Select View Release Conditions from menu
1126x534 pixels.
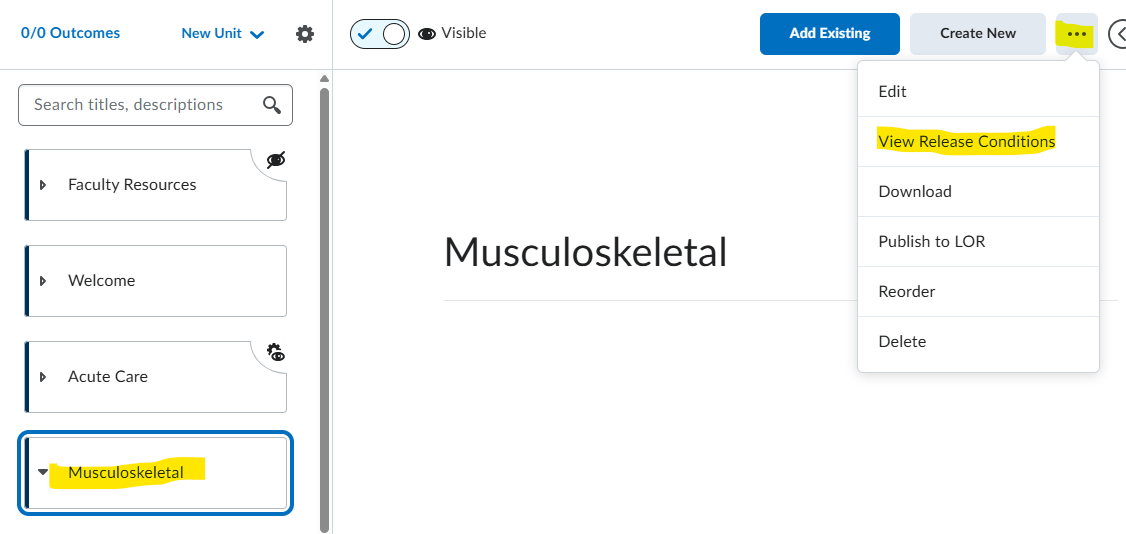click(x=967, y=141)
